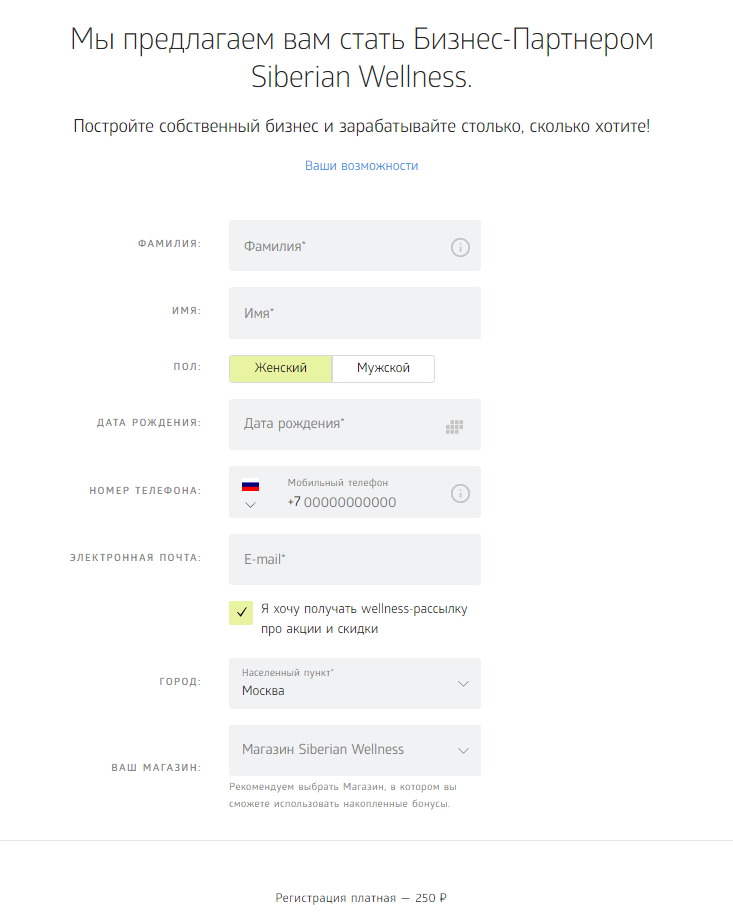
Task: Click the info icon next to the phone number
Action: coord(460,492)
